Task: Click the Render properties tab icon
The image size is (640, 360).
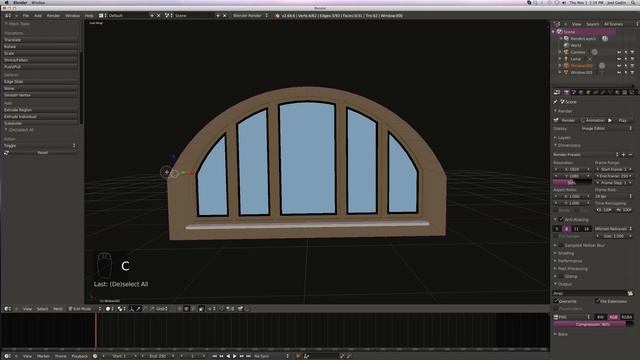Action: point(566,93)
